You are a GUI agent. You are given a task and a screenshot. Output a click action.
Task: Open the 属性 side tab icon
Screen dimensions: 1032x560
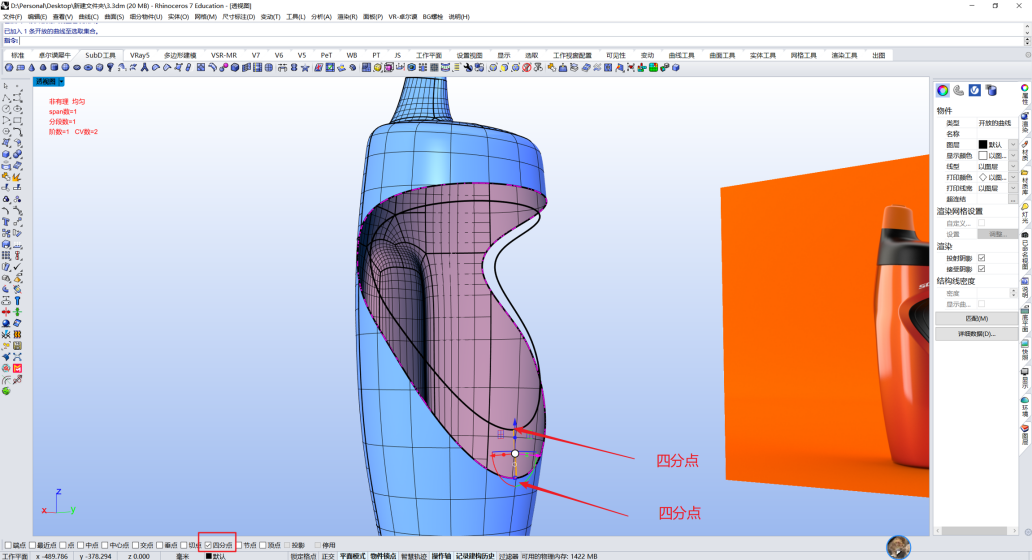tap(1025, 94)
